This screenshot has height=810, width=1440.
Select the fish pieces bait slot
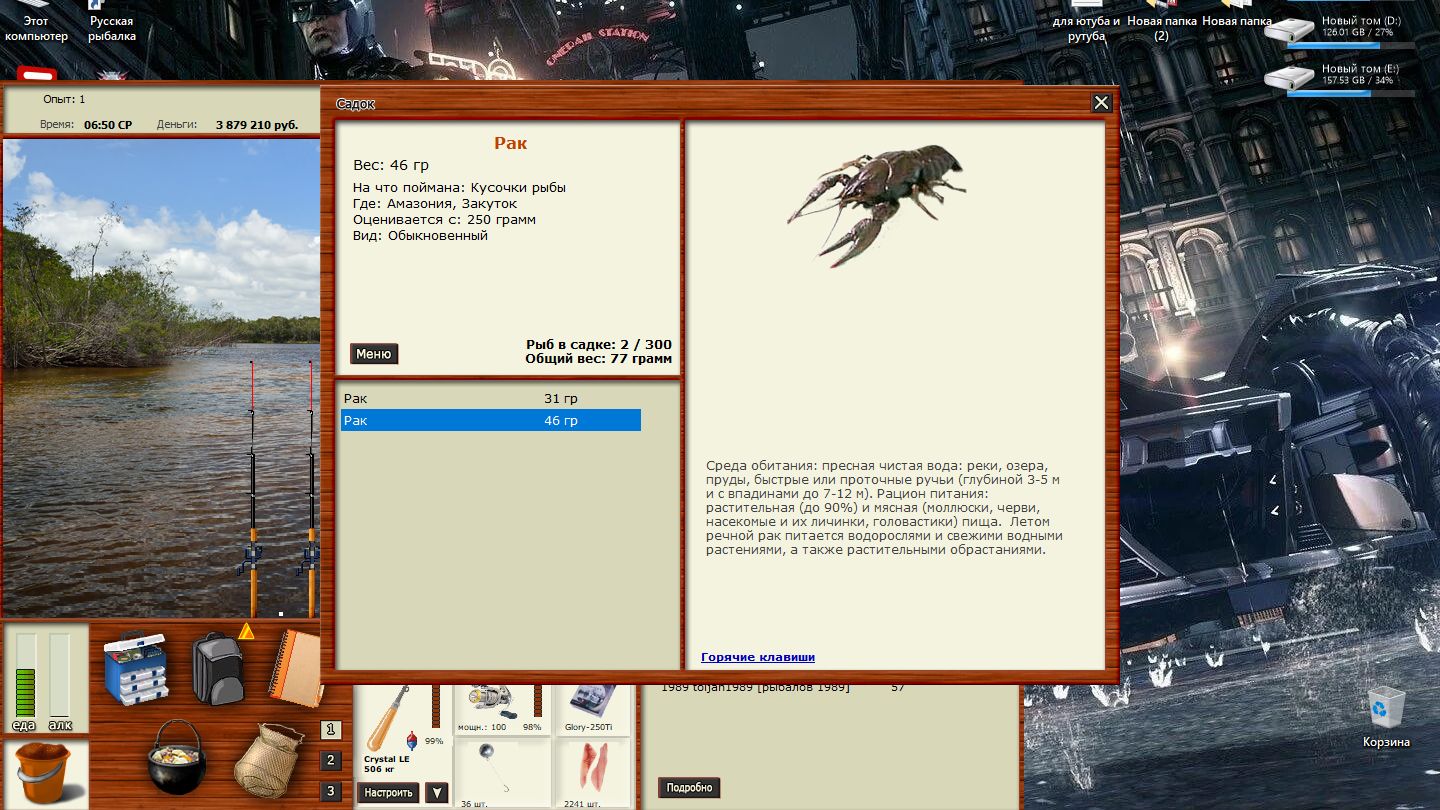(592, 774)
